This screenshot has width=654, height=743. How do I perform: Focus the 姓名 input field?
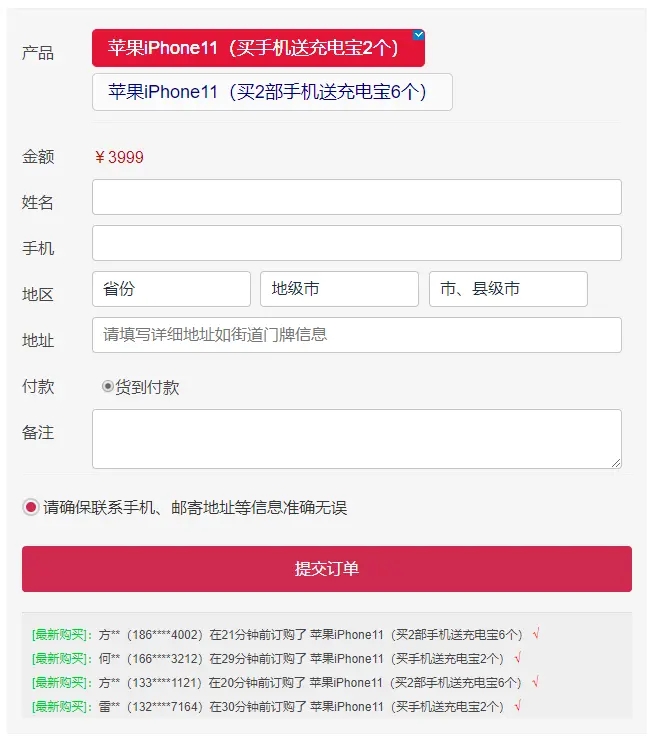click(x=356, y=197)
